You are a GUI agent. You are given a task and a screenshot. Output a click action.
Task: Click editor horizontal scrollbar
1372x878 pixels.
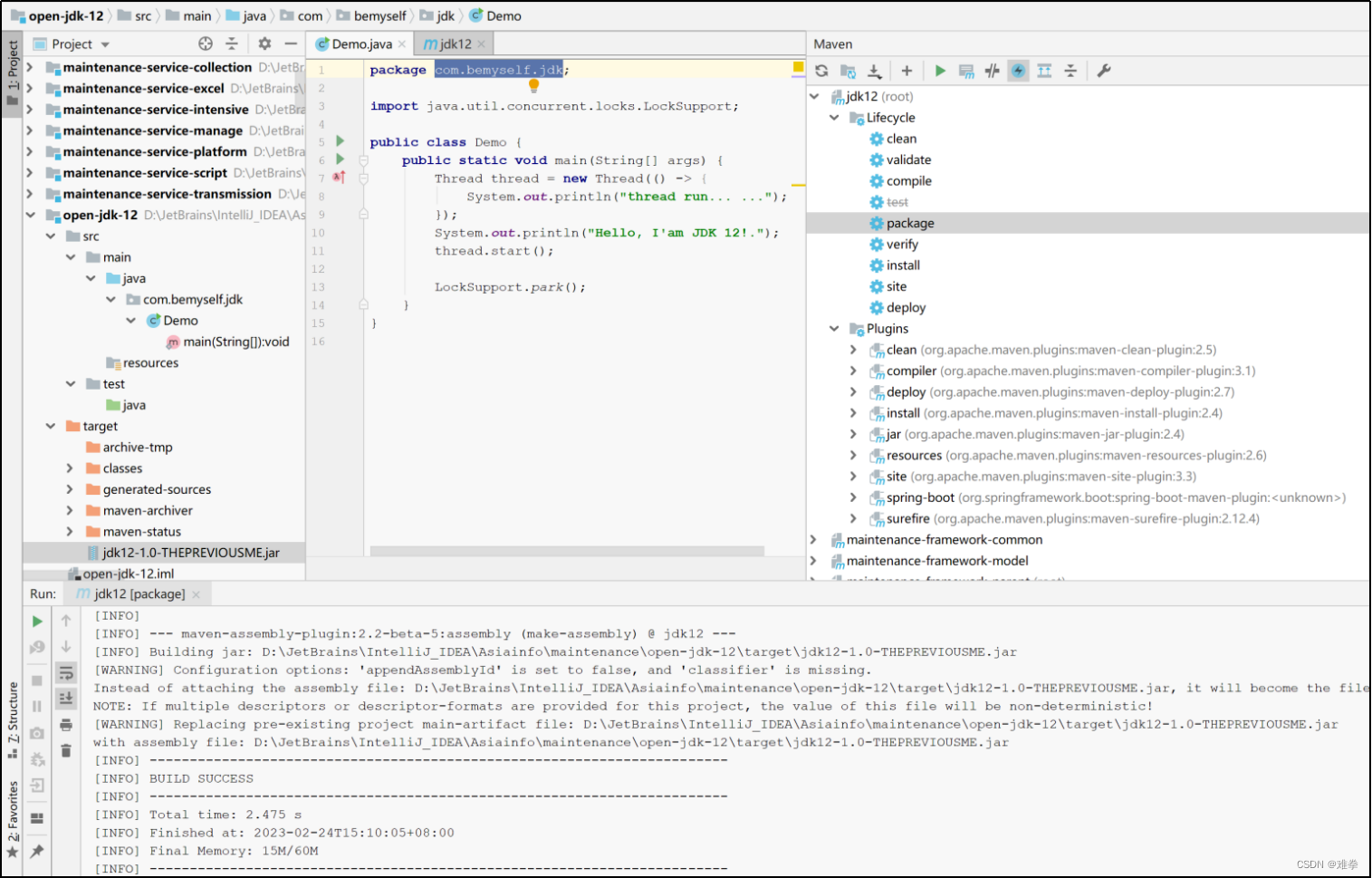pyautogui.click(x=567, y=551)
